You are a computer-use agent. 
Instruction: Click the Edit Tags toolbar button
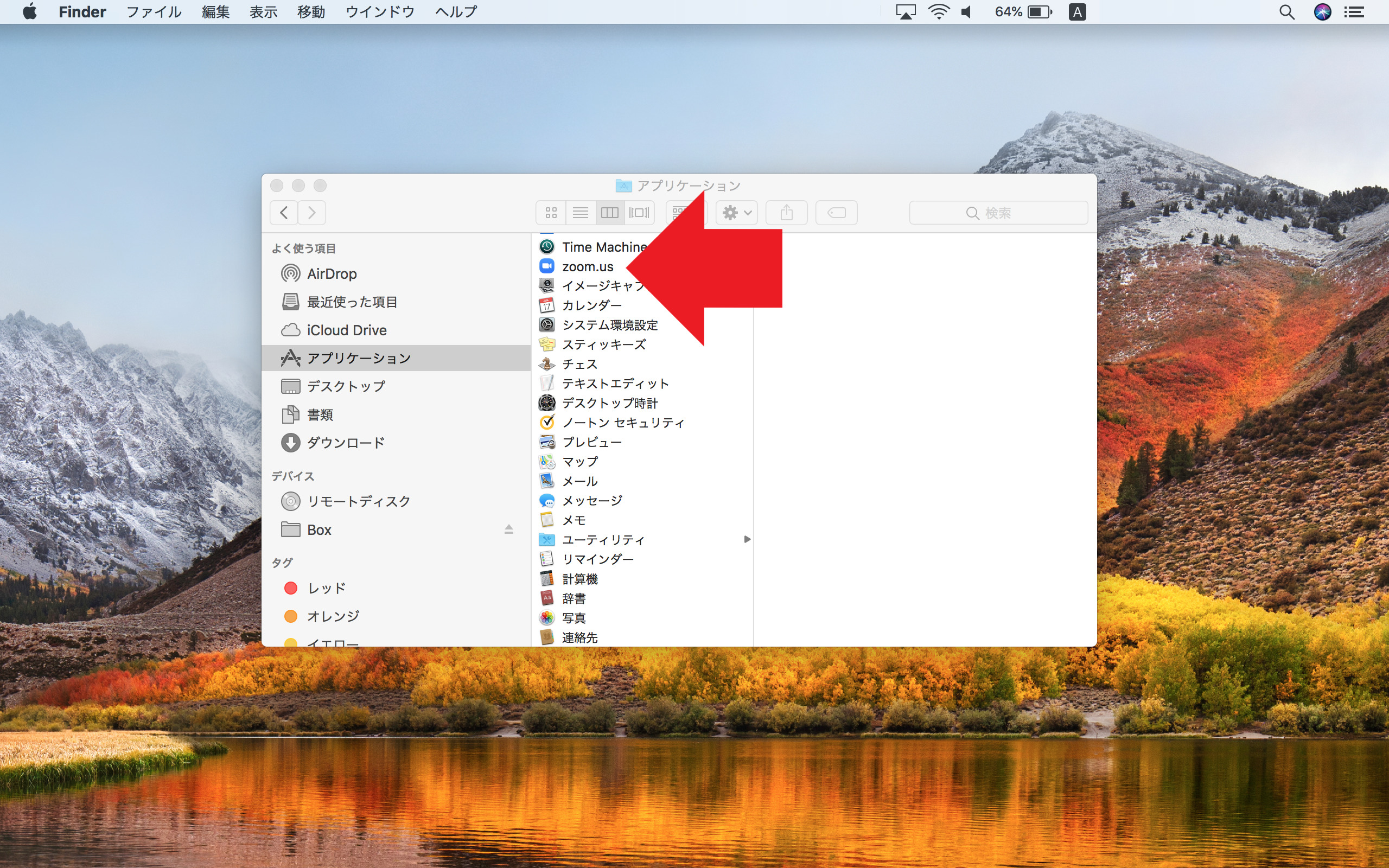tap(836, 213)
